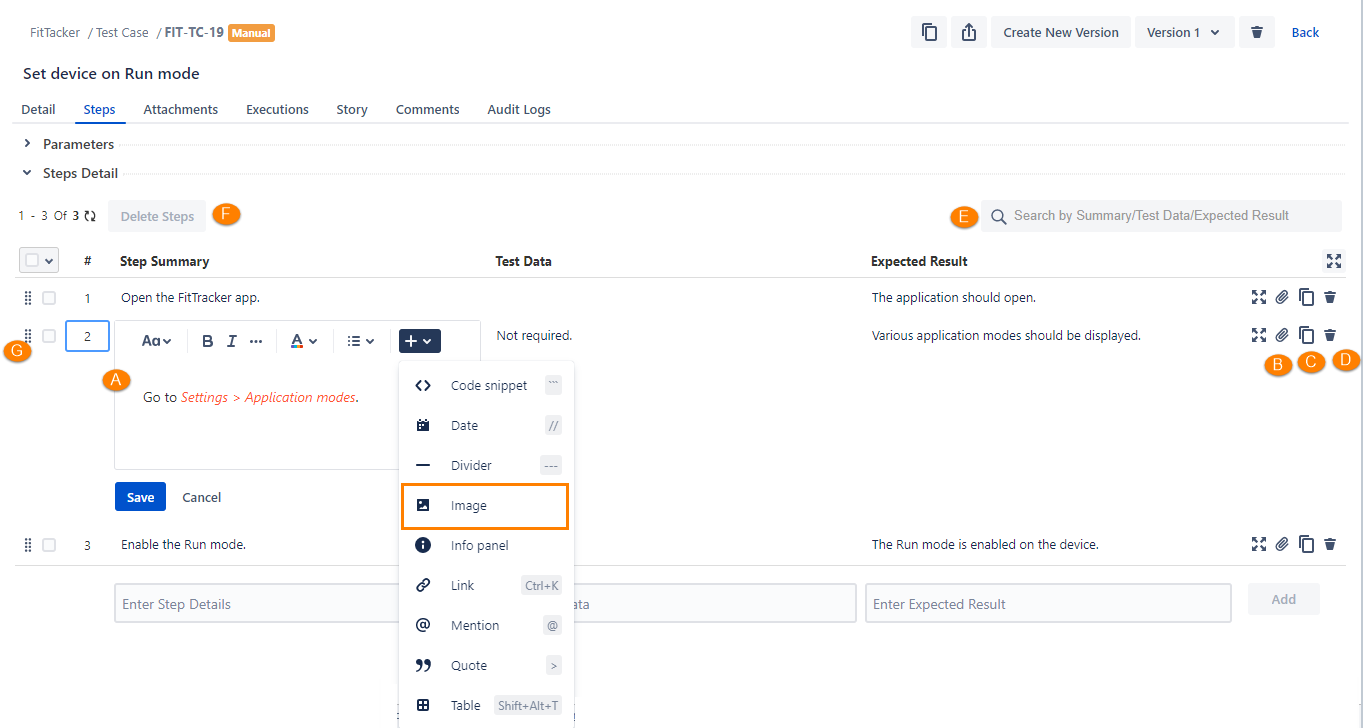Click the drag handle of step 1
This screenshot has height=728, width=1363.
(x=28, y=297)
